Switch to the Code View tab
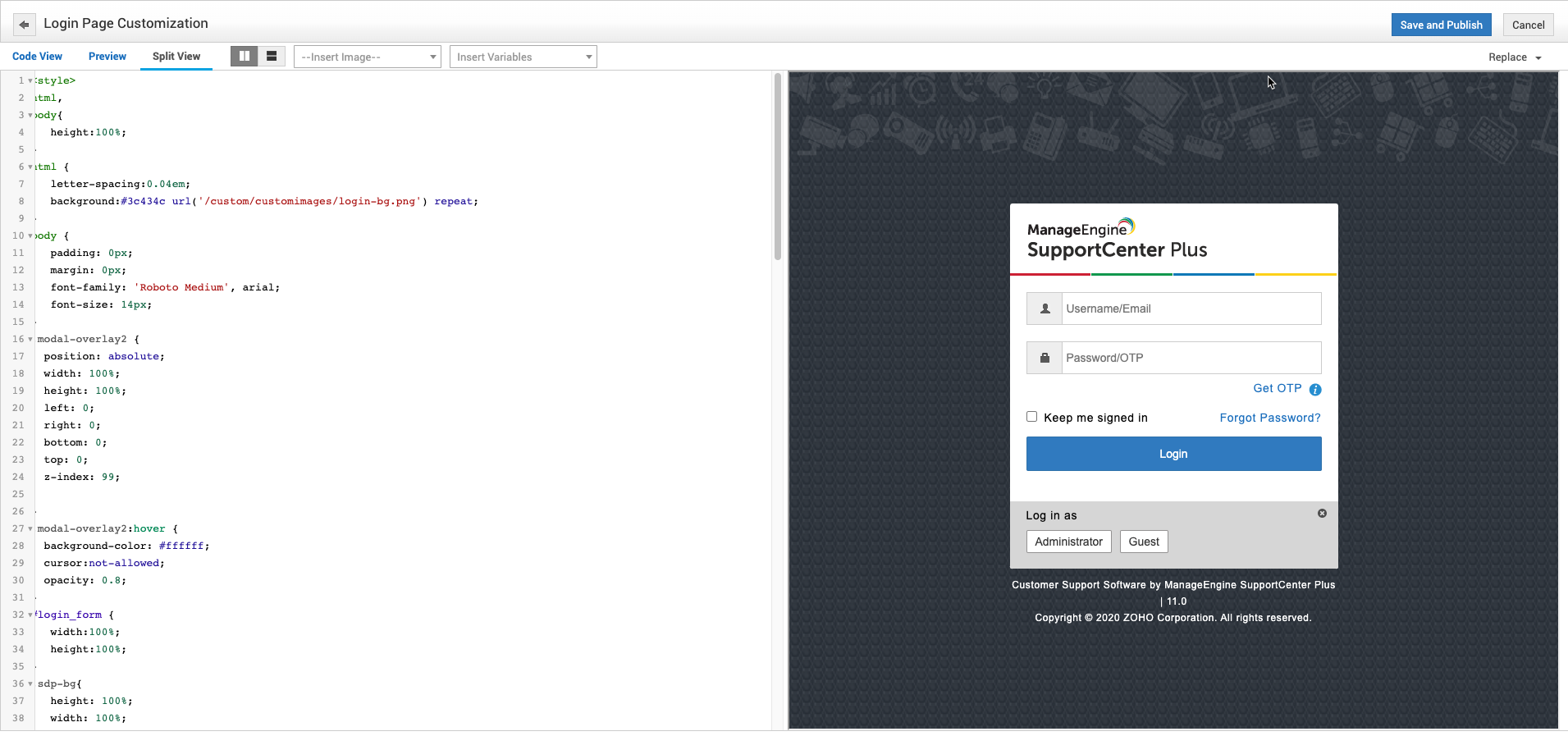 37,57
